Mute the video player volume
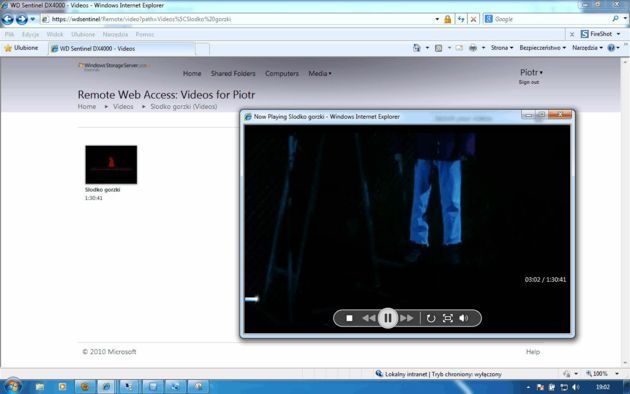 464,318
